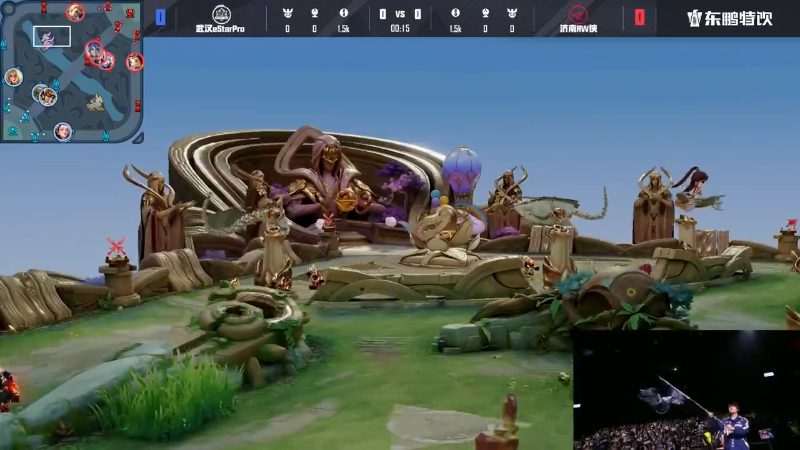Click the 00:15 match timer
This screenshot has width=800, height=450.
pos(400,29)
